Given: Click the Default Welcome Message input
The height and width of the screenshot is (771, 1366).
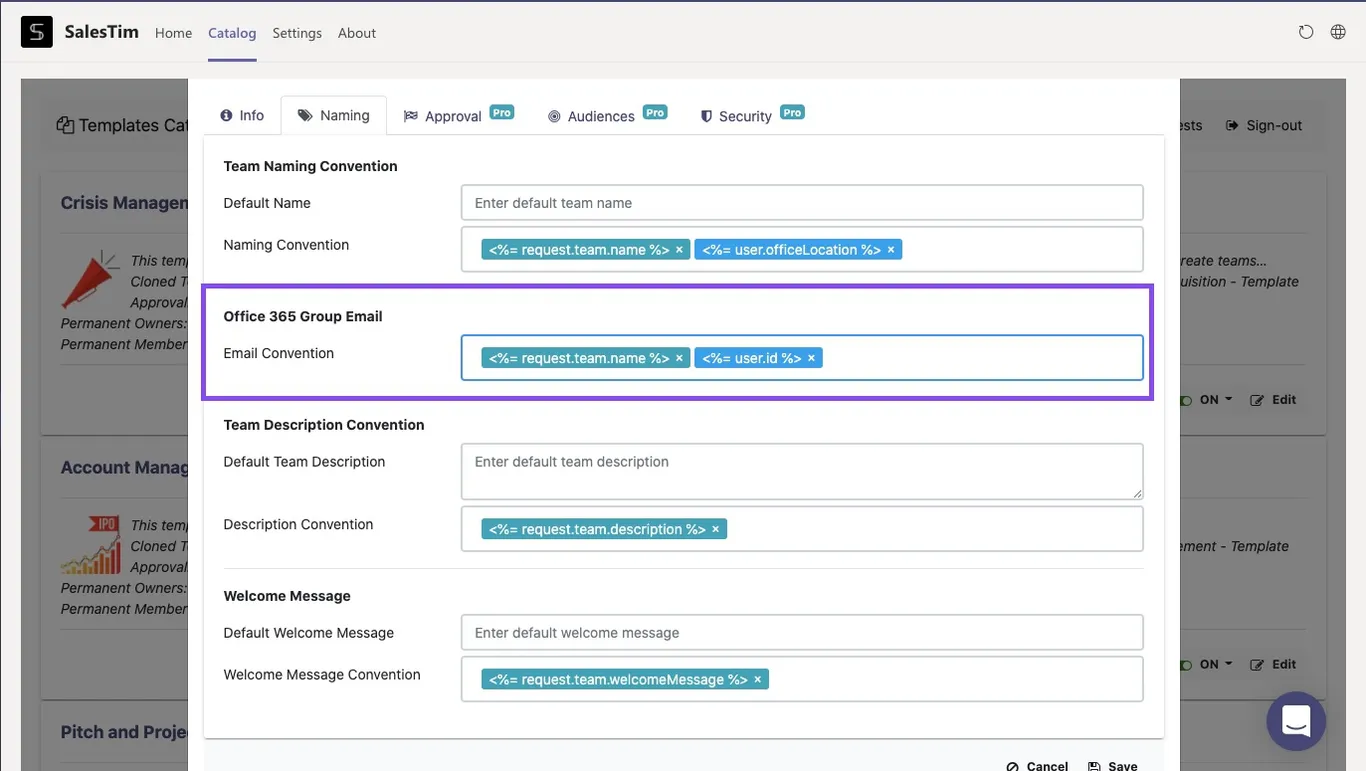Looking at the screenshot, I should [802, 633].
